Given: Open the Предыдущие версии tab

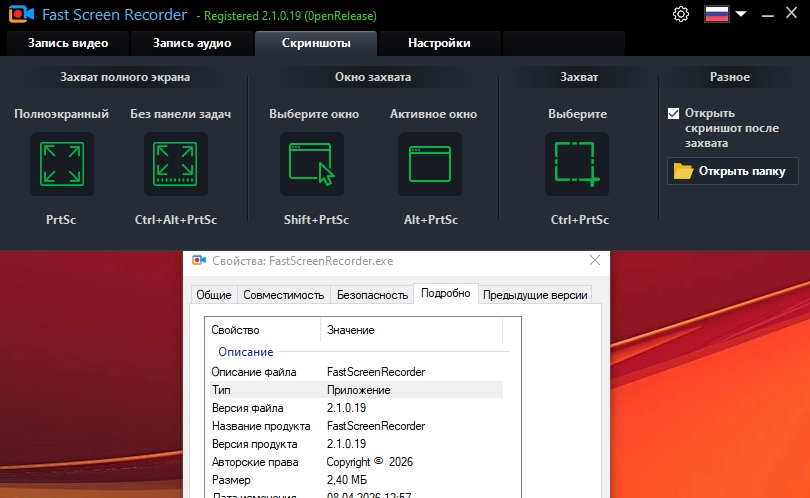Looking at the screenshot, I should coord(535,295).
